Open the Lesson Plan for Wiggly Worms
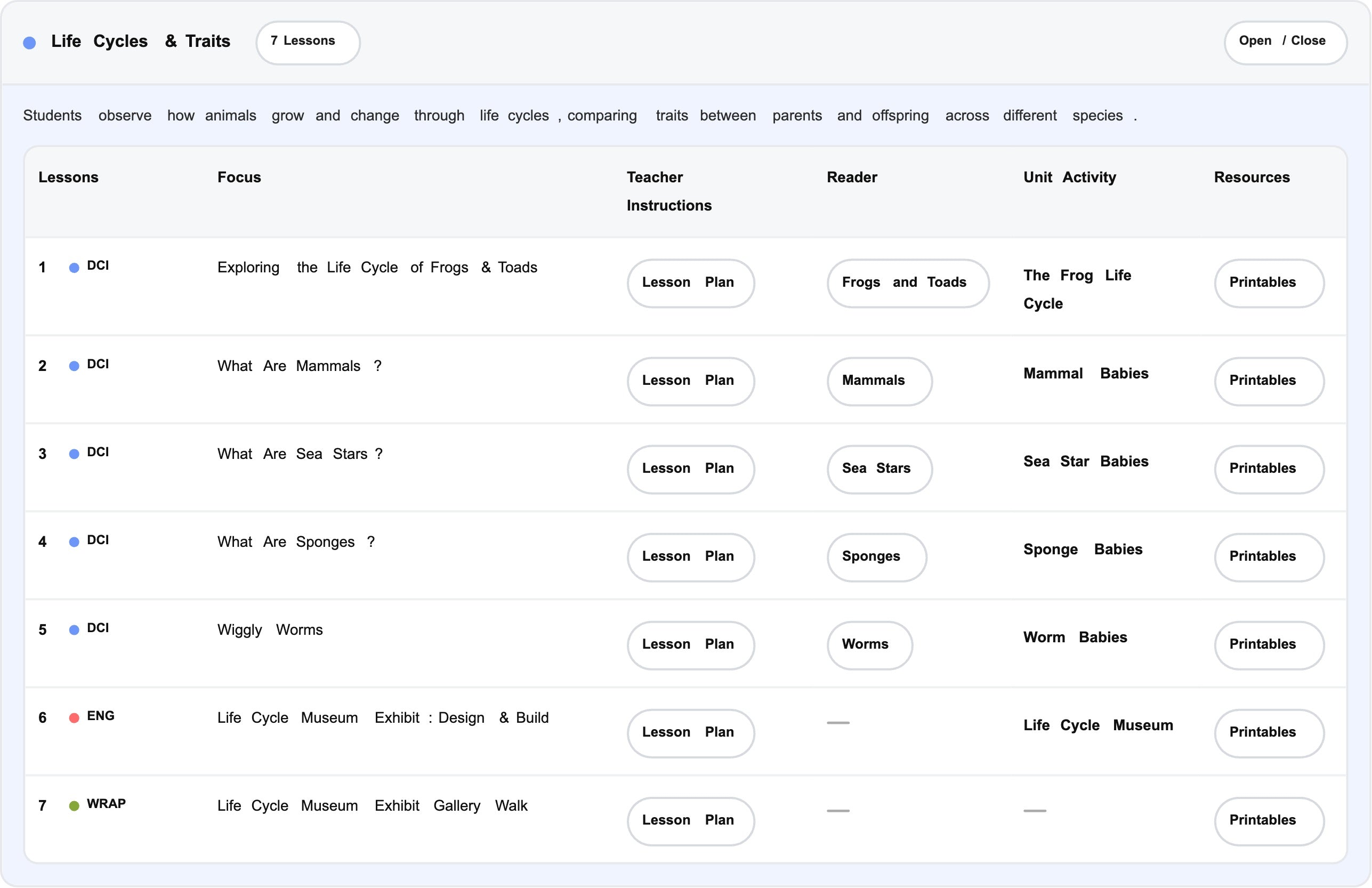Screen dimensions: 1372x888 pyautogui.click(x=691, y=645)
